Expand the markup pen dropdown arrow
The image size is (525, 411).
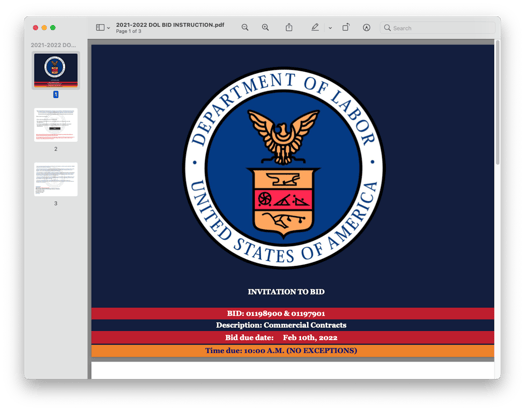tap(330, 28)
